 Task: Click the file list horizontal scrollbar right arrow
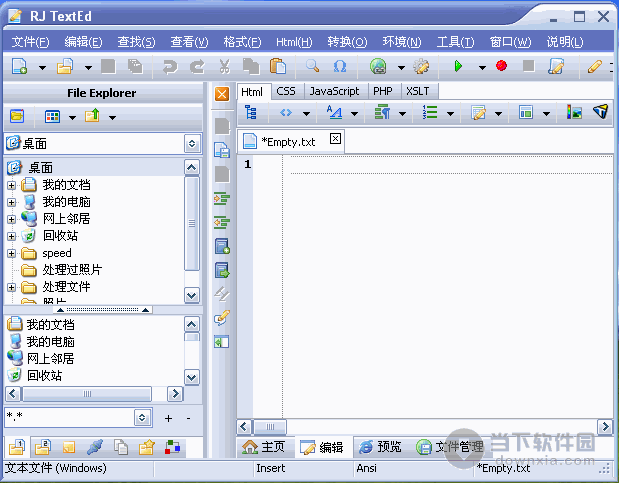click(175, 394)
